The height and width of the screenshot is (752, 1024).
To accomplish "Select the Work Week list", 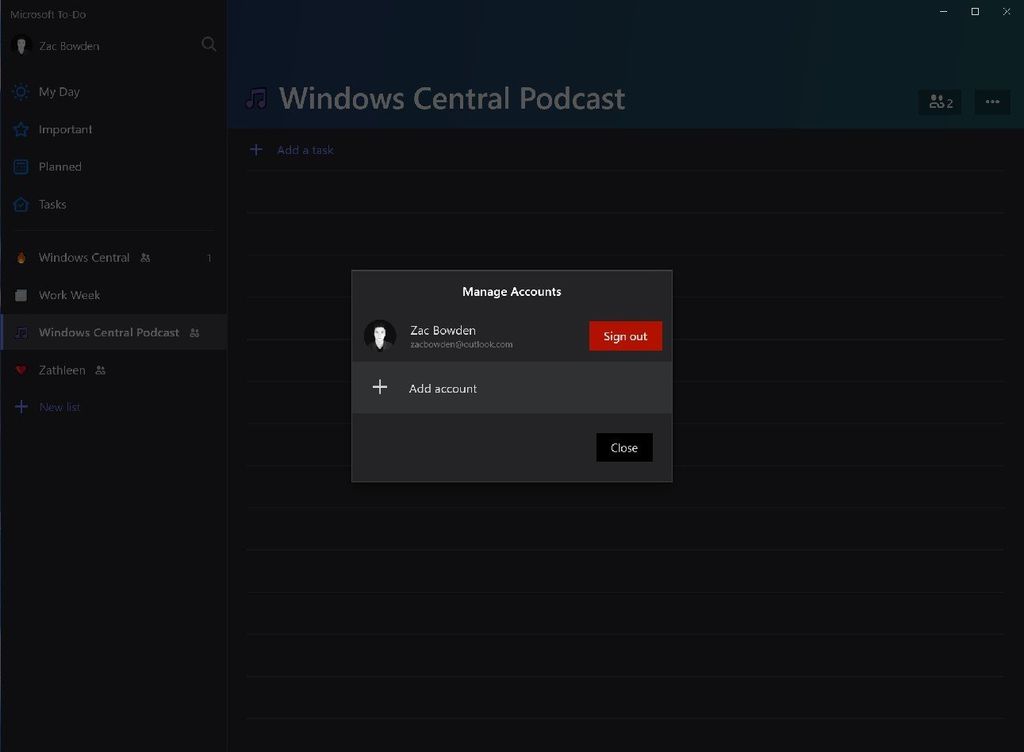I will click(69, 294).
